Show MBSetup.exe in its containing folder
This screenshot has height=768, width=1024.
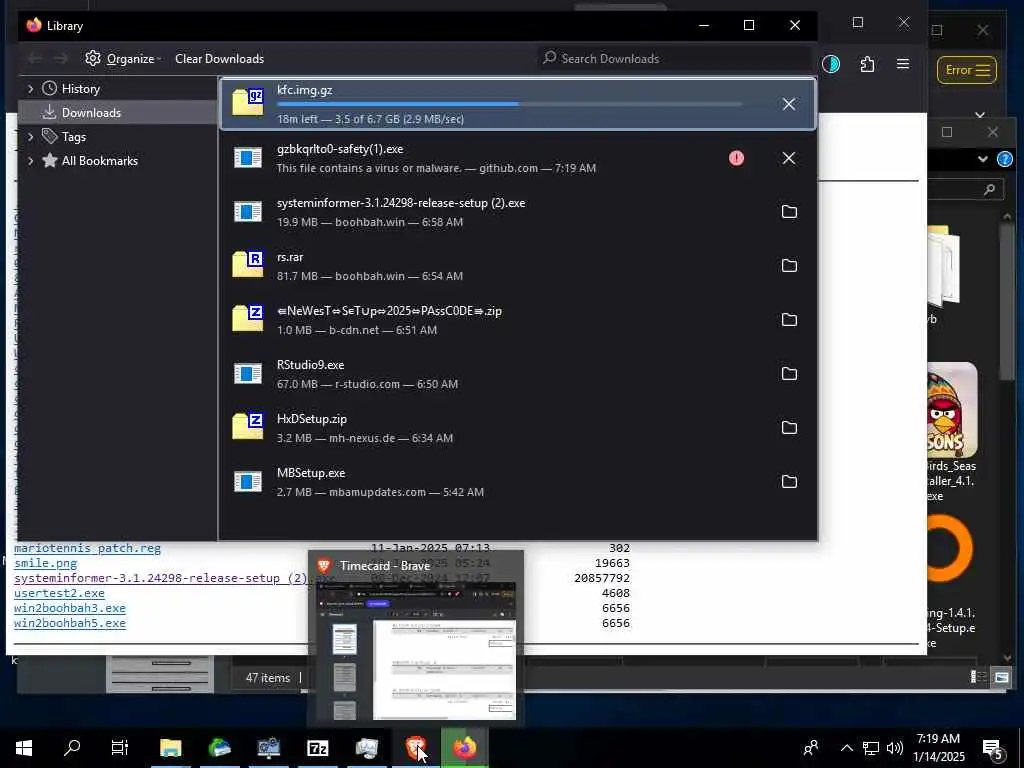789,481
